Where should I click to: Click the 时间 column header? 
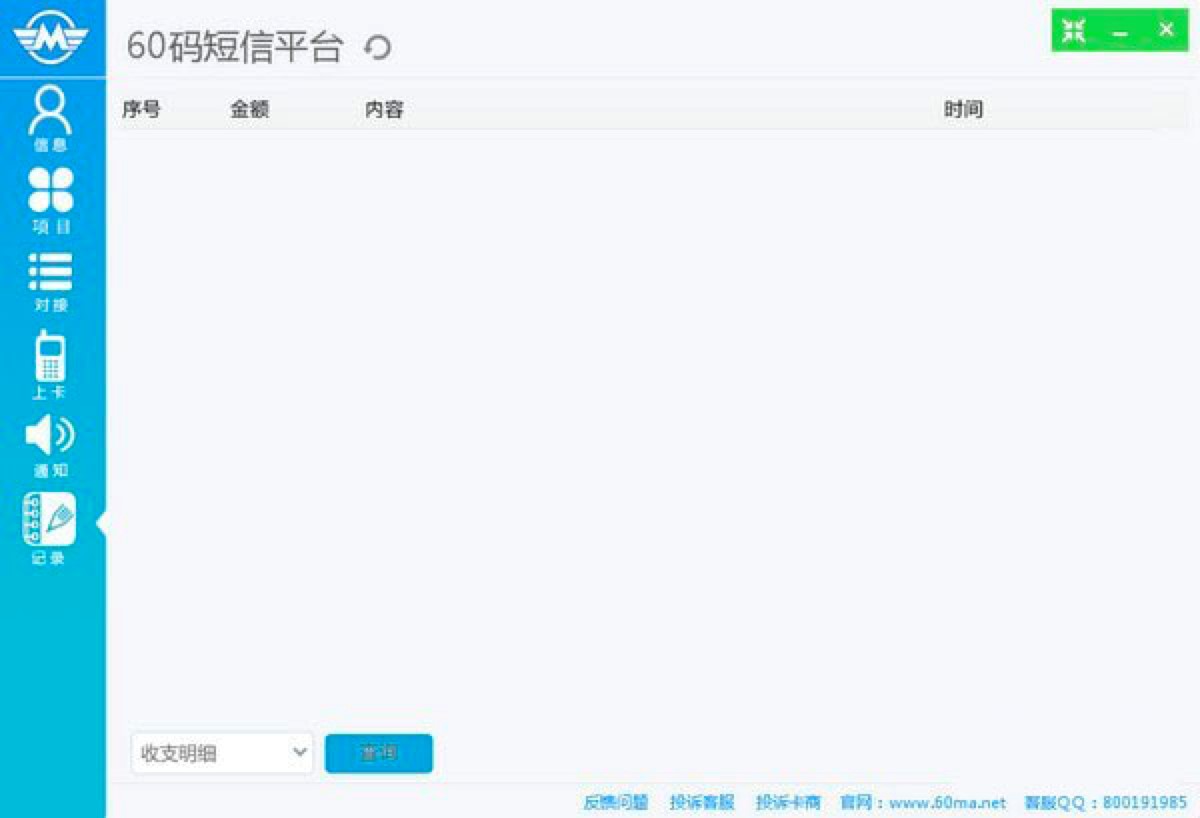(962, 110)
